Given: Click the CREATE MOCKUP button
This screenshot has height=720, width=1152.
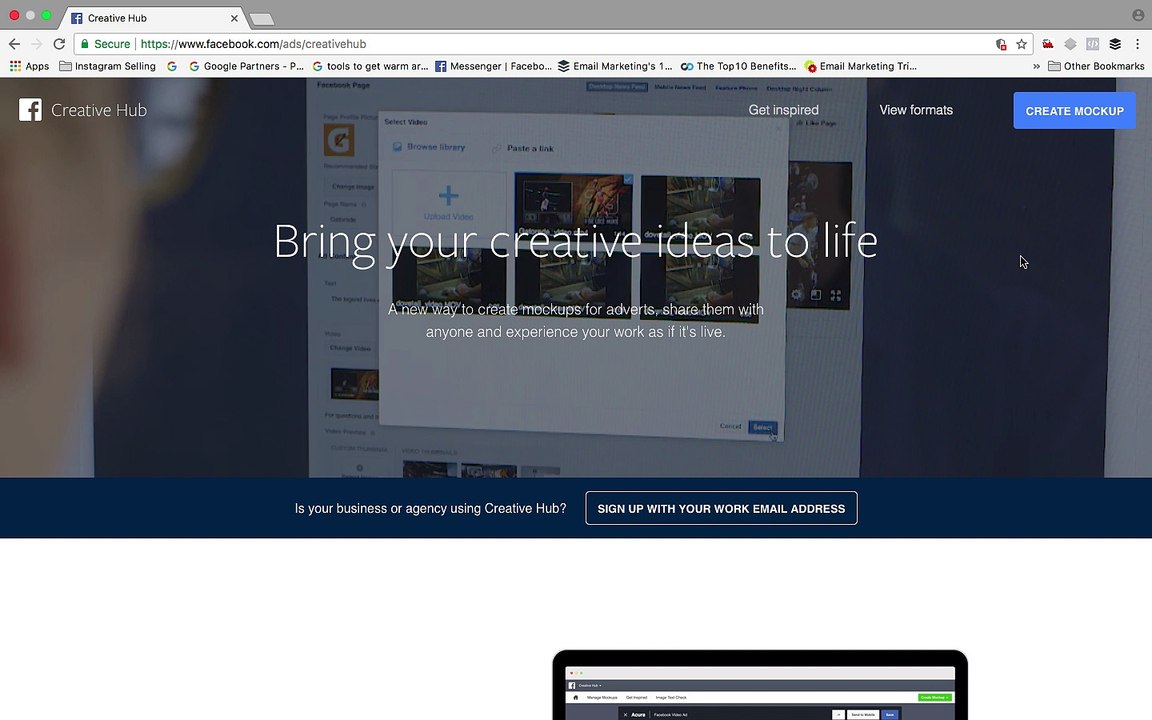Looking at the screenshot, I should [1074, 111].
